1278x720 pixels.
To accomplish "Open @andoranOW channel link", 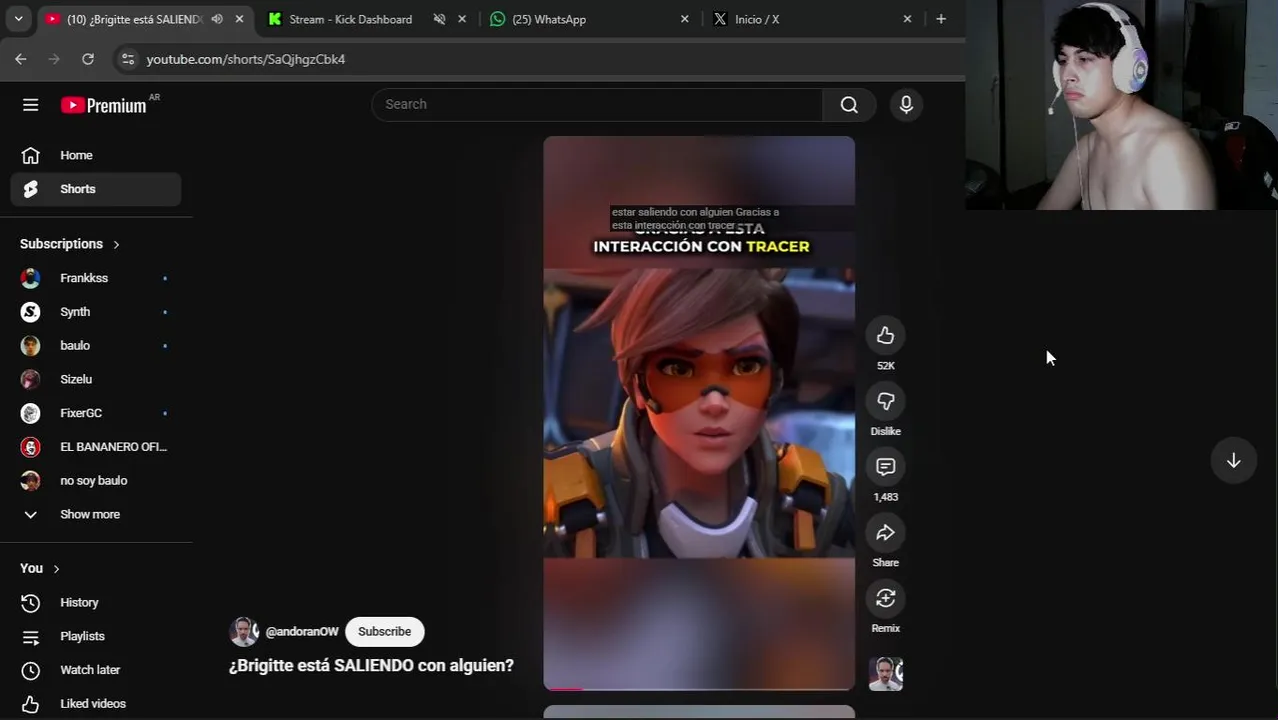I will click(302, 632).
